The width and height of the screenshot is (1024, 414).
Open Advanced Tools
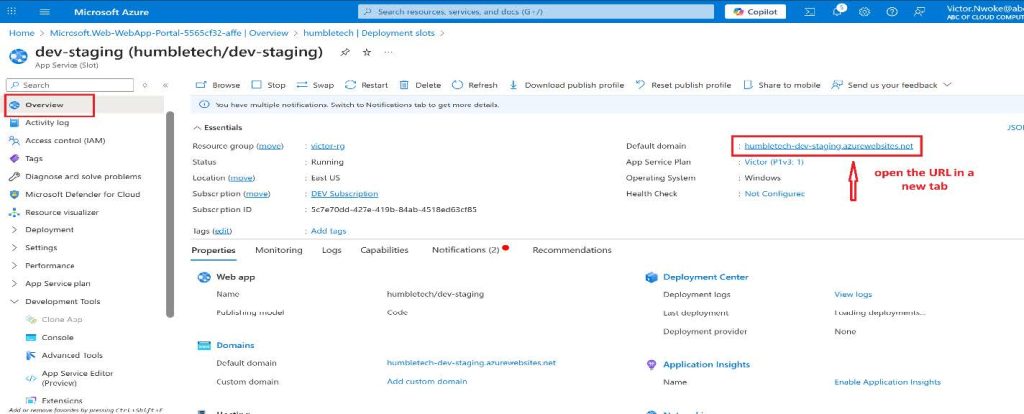tap(72, 355)
